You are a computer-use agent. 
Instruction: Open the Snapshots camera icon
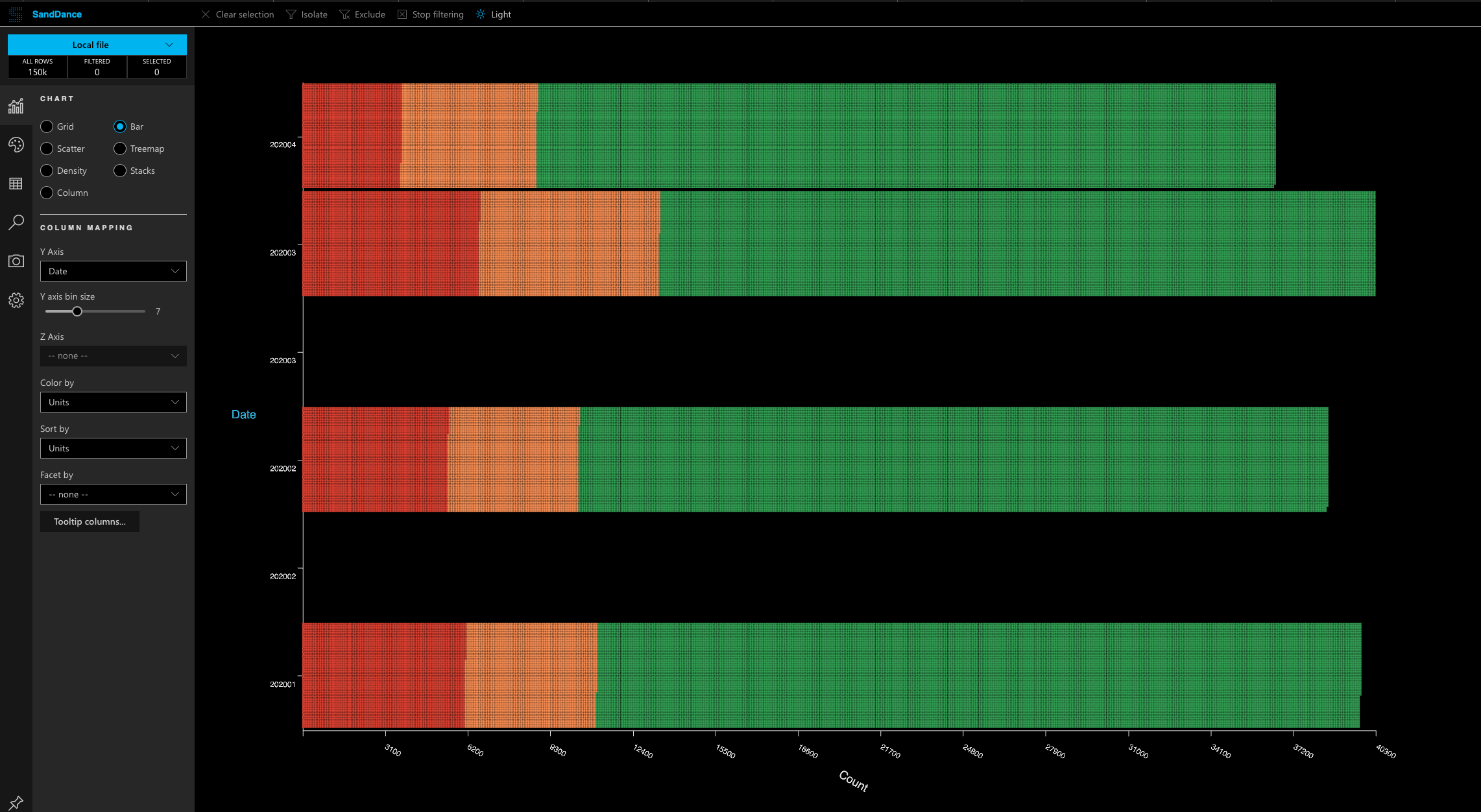(x=16, y=261)
